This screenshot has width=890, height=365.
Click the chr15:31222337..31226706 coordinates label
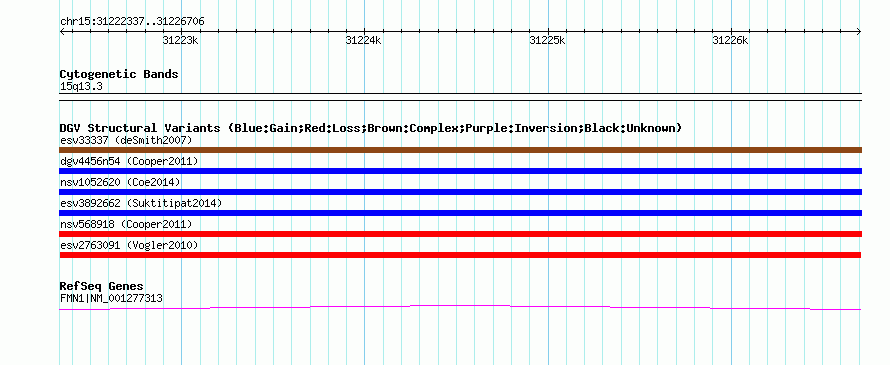coord(132,21)
